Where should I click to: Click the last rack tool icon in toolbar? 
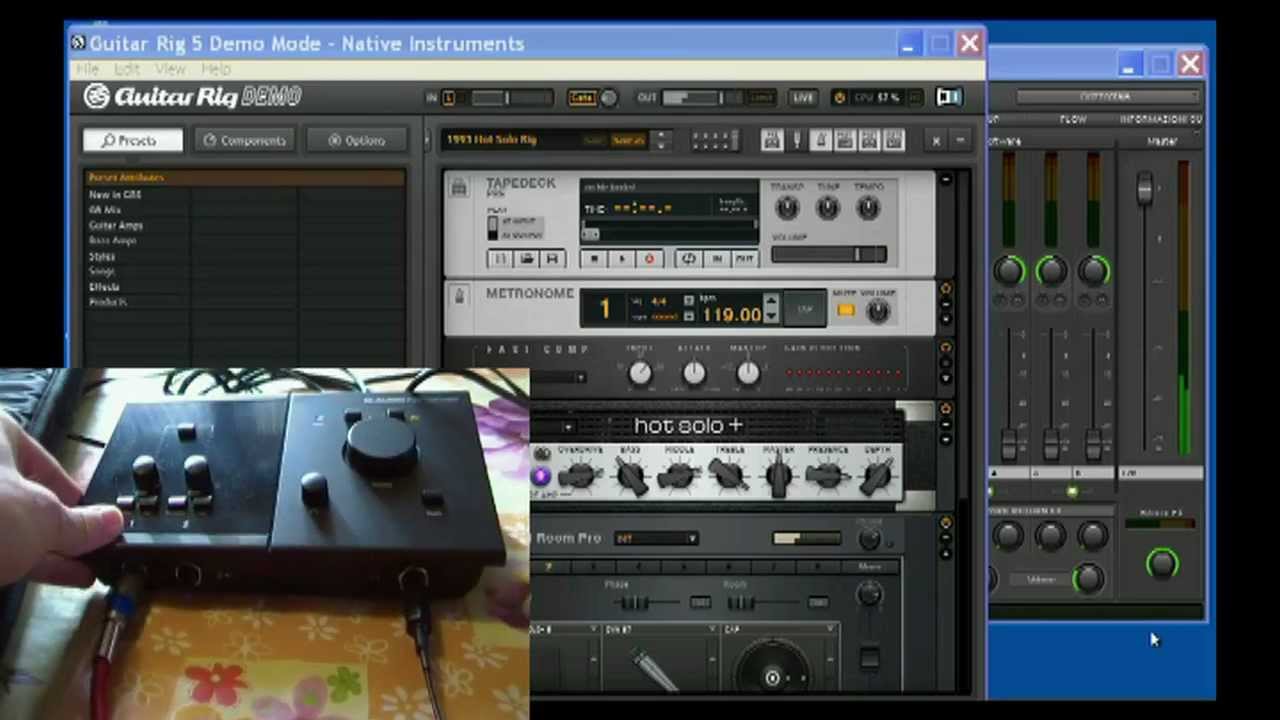(x=894, y=141)
